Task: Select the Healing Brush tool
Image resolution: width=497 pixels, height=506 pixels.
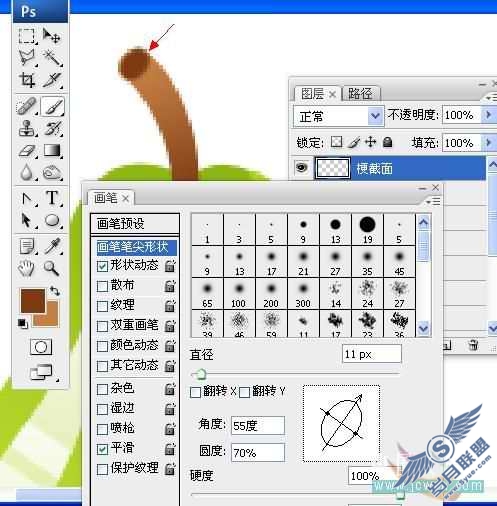Action: (x=27, y=106)
